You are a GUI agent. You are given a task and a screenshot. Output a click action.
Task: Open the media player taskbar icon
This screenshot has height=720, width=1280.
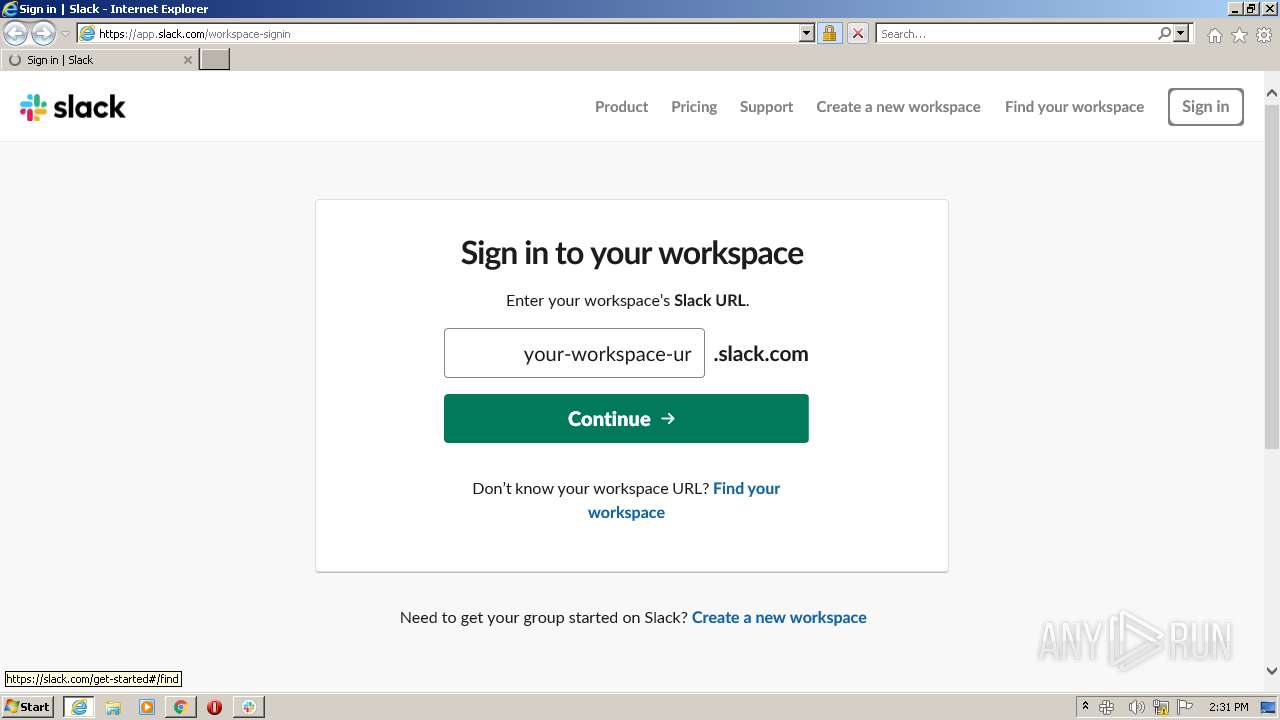(x=147, y=707)
